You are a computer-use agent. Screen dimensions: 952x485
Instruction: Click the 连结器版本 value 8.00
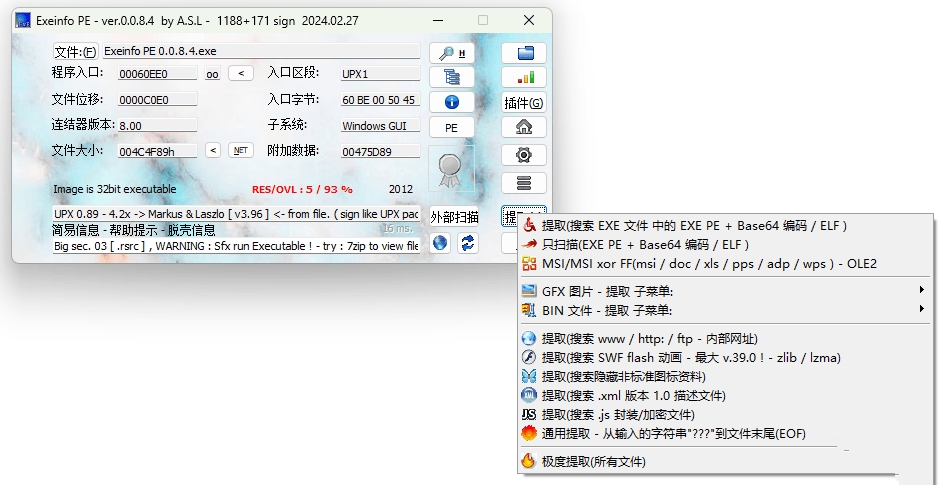click(157, 126)
